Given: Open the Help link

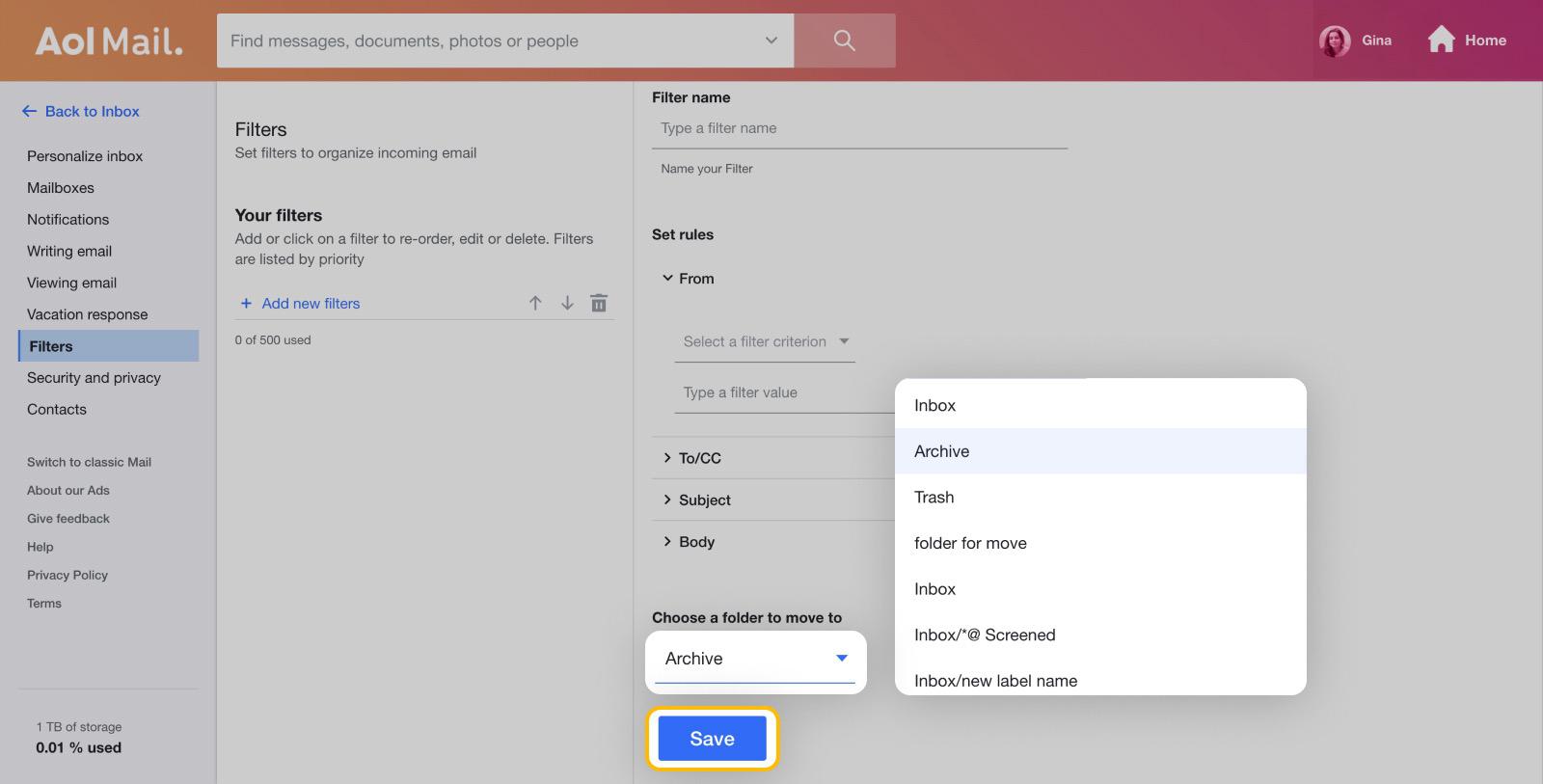Looking at the screenshot, I should tap(41, 547).
